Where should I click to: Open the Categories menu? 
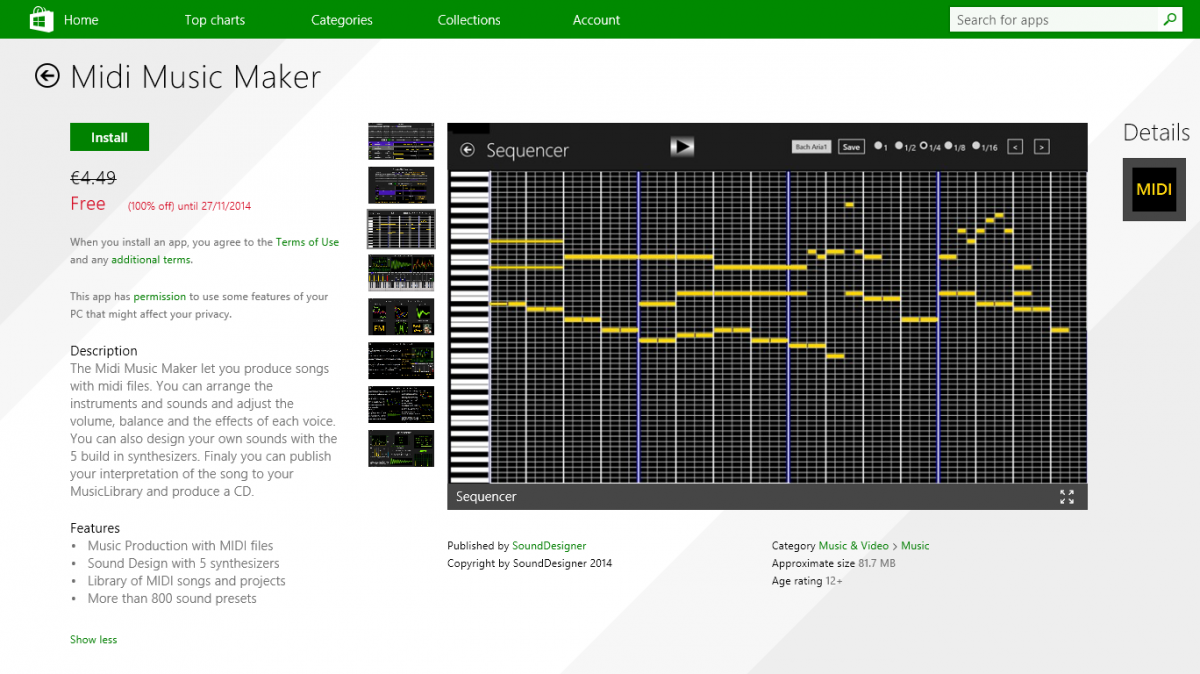[342, 20]
